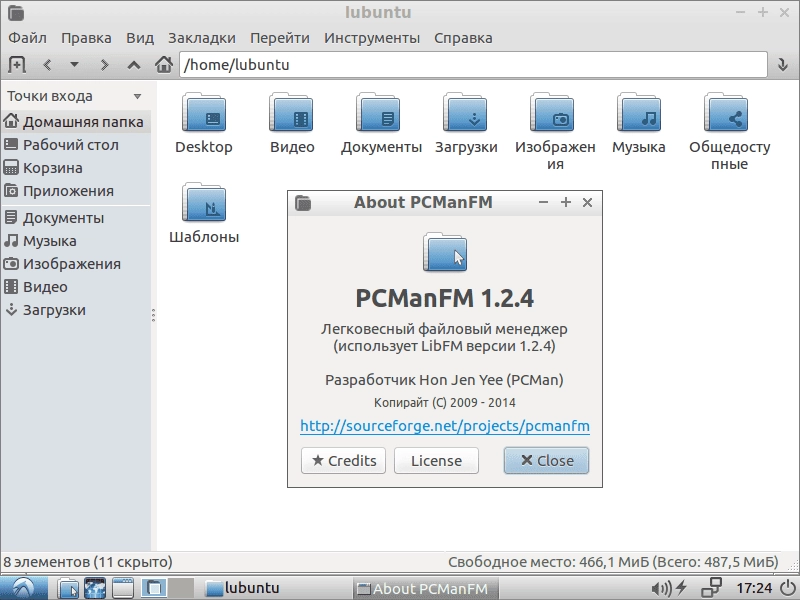This screenshot has height=600, width=800.
Task: Go back to the previous folder
Action: pos(47,65)
